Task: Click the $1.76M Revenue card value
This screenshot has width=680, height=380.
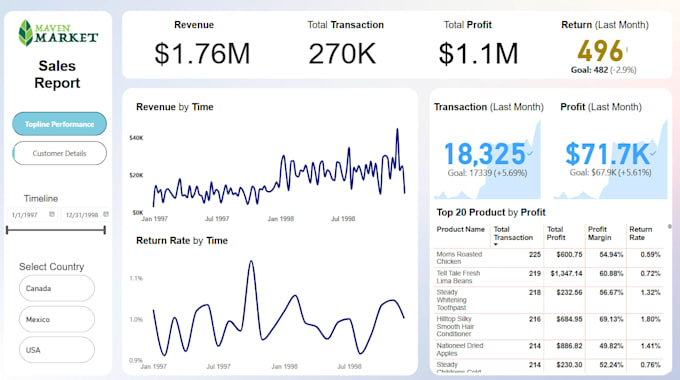Action: (x=202, y=54)
